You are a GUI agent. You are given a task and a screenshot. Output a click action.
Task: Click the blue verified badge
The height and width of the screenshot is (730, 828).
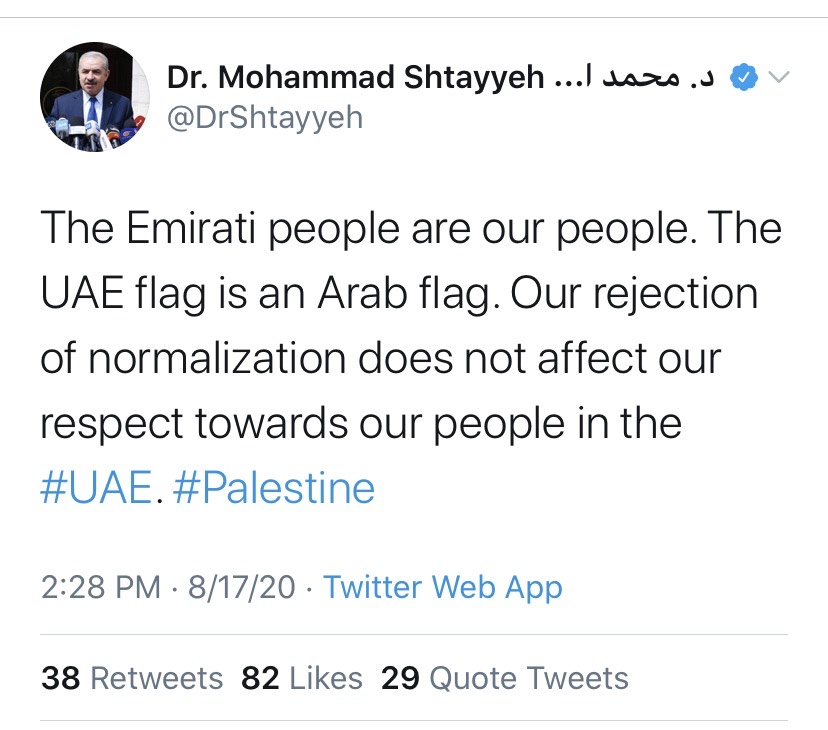[743, 77]
